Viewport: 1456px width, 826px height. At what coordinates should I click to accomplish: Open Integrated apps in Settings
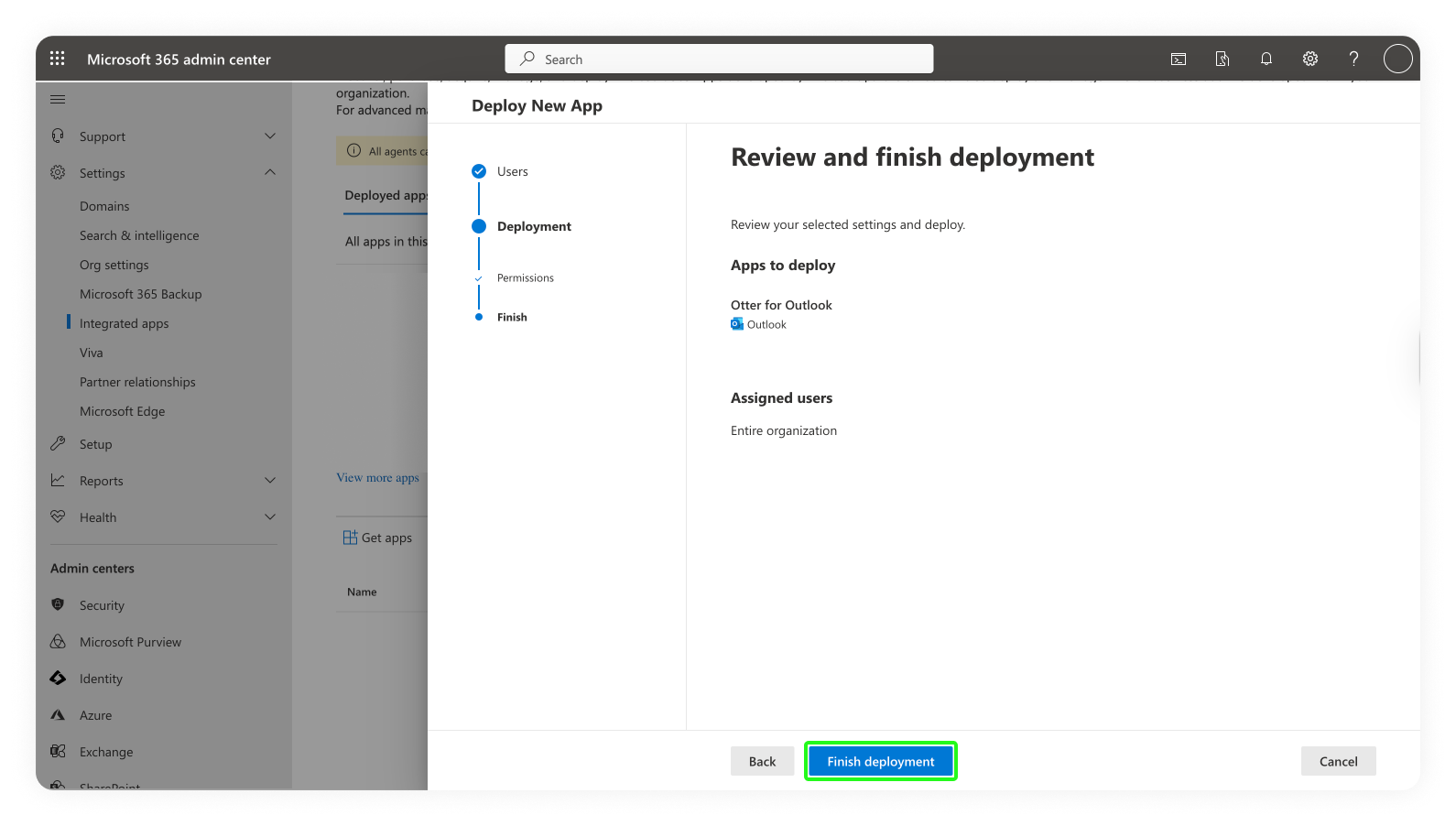[124, 323]
